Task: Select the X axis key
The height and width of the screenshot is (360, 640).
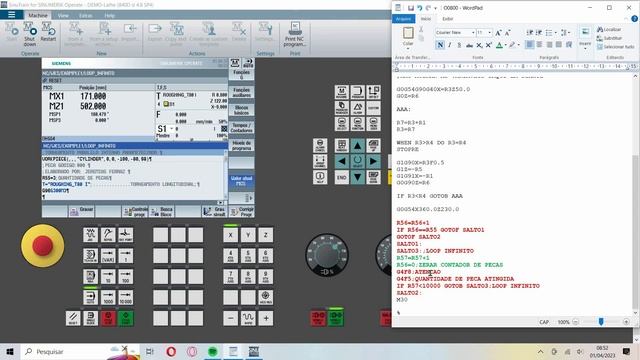Action: click(x=230, y=235)
